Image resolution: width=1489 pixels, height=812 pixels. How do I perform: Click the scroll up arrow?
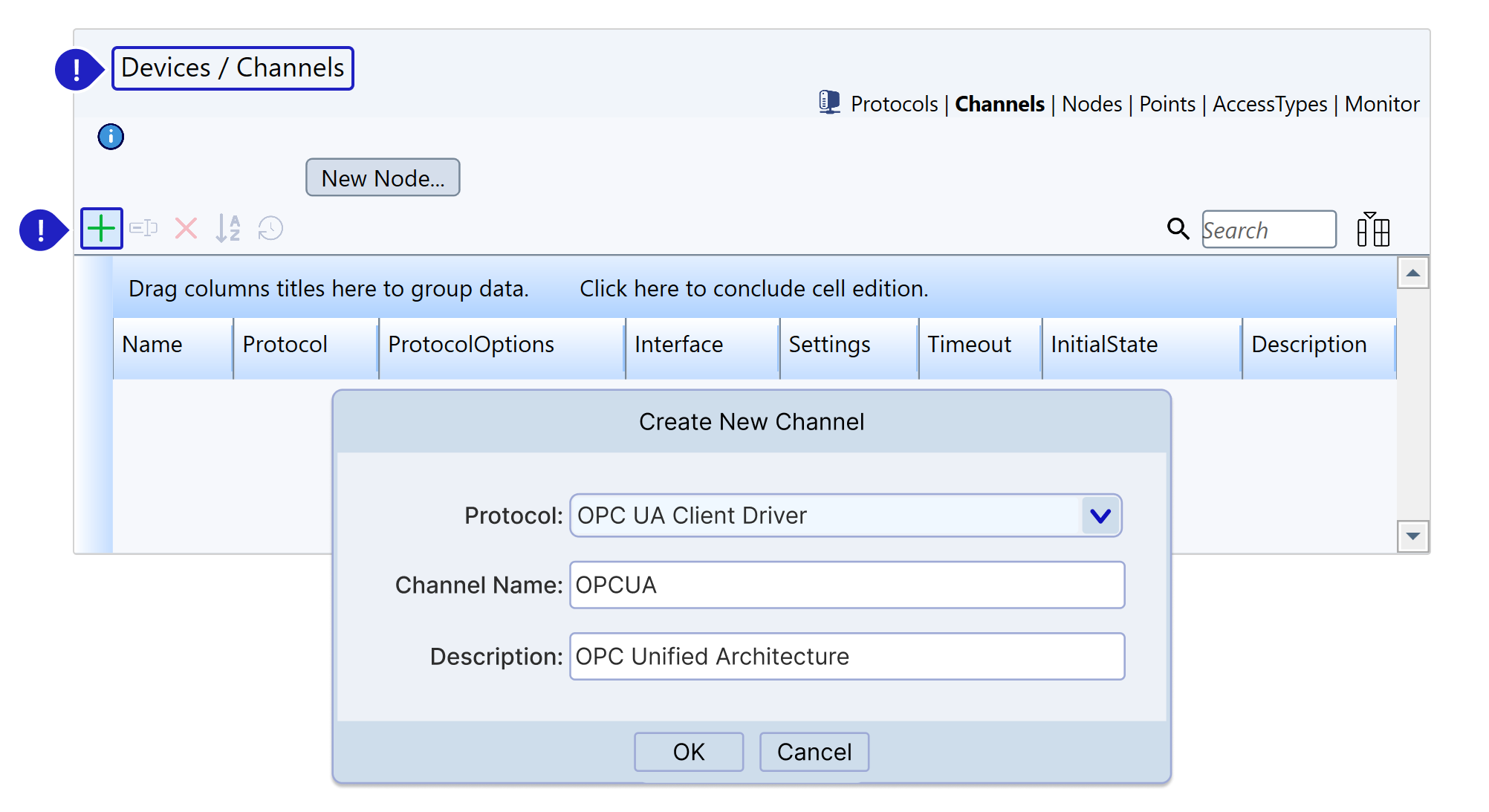[x=1412, y=273]
